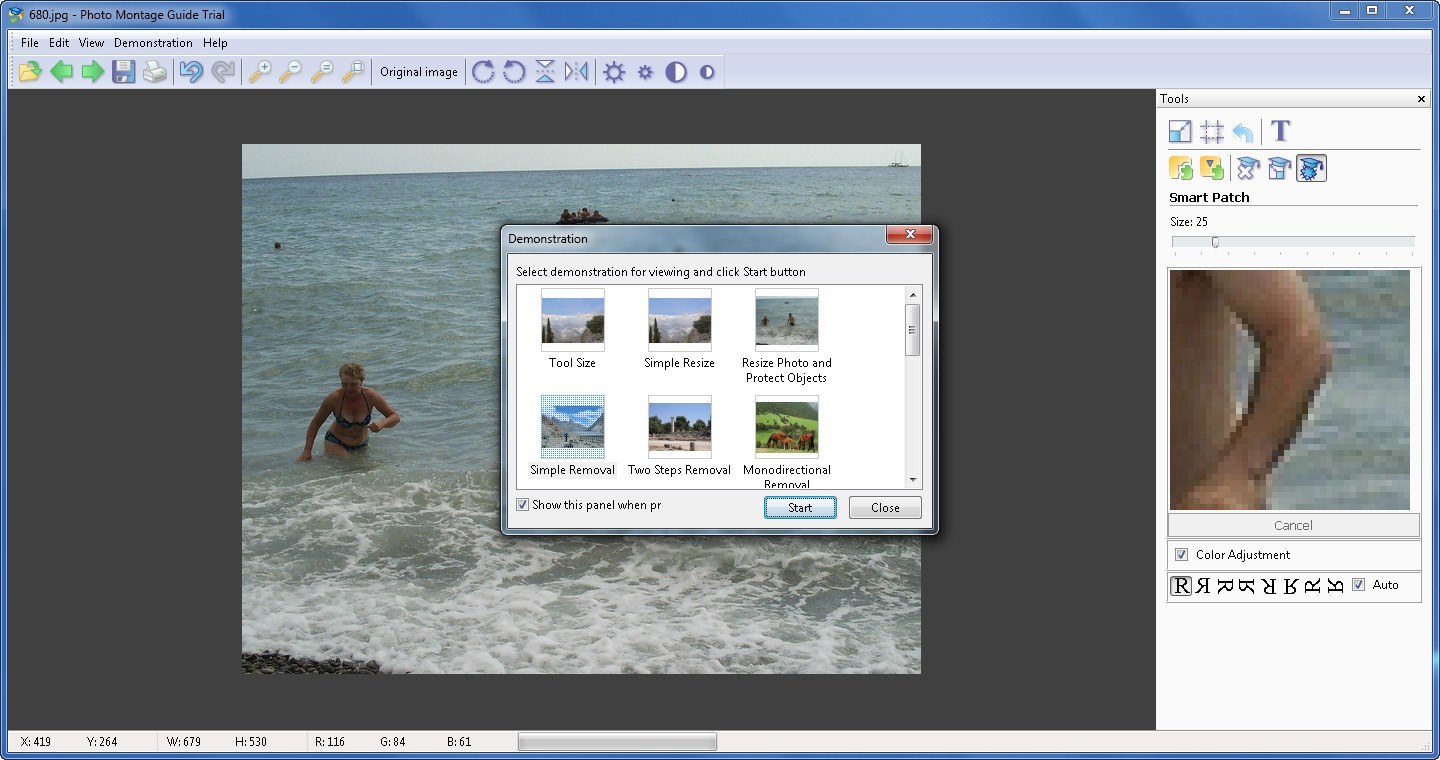Click the brightness adjustment sun icon

[x=613, y=71]
